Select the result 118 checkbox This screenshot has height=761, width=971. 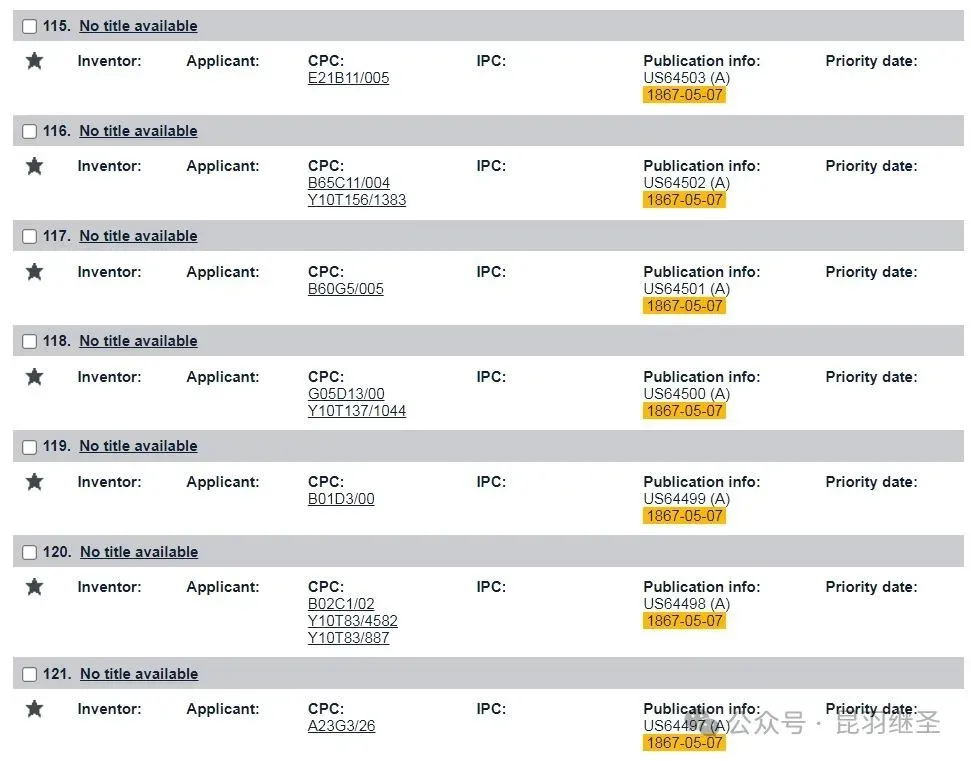[29, 342]
